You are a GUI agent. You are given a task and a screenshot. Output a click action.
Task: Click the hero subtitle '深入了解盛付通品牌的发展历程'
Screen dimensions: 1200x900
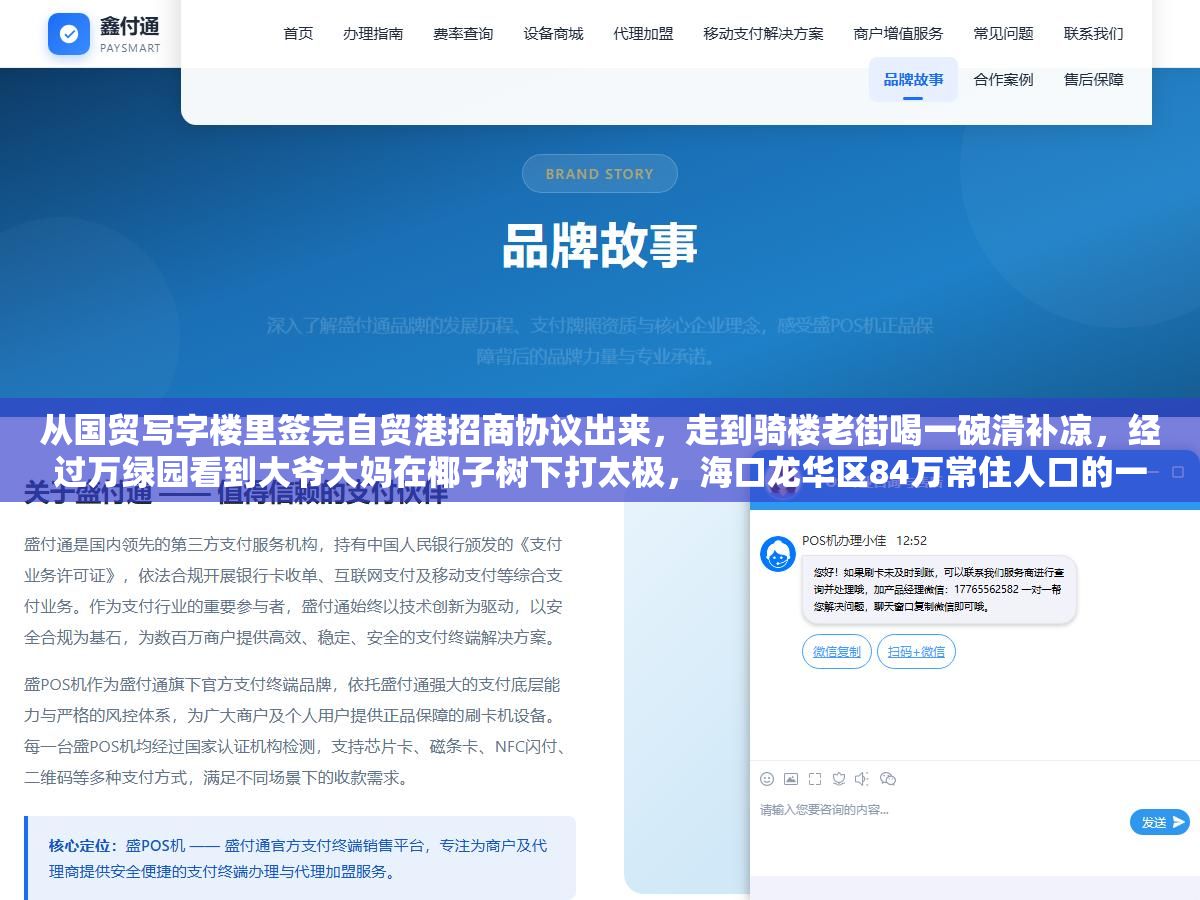pos(599,340)
